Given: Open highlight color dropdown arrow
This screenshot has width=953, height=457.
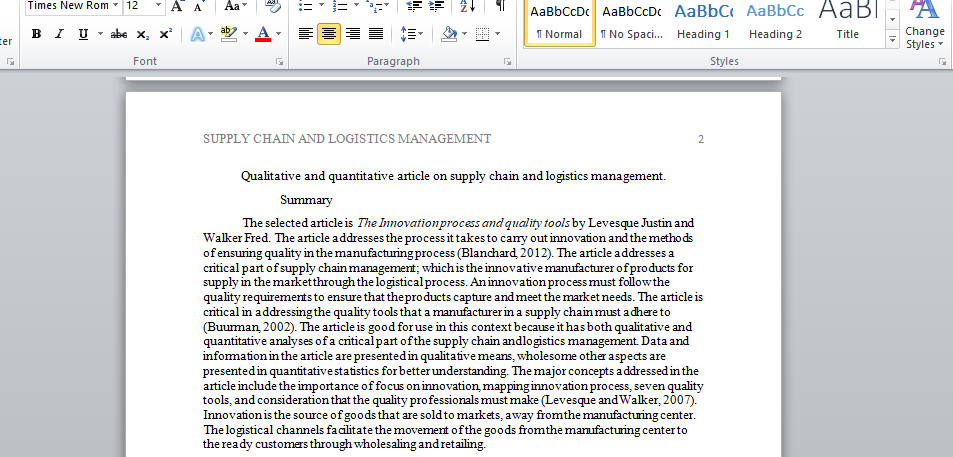Looking at the screenshot, I should click(x=246, y=35).
